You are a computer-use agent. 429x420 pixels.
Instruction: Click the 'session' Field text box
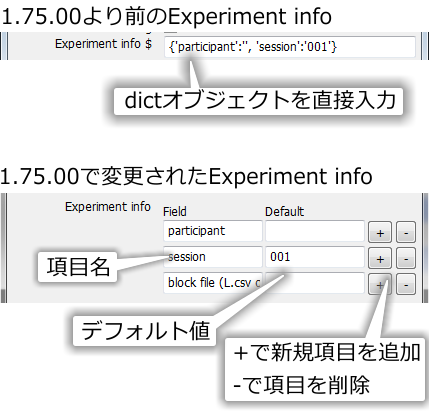pyautogui.click(x=213, y=257)
